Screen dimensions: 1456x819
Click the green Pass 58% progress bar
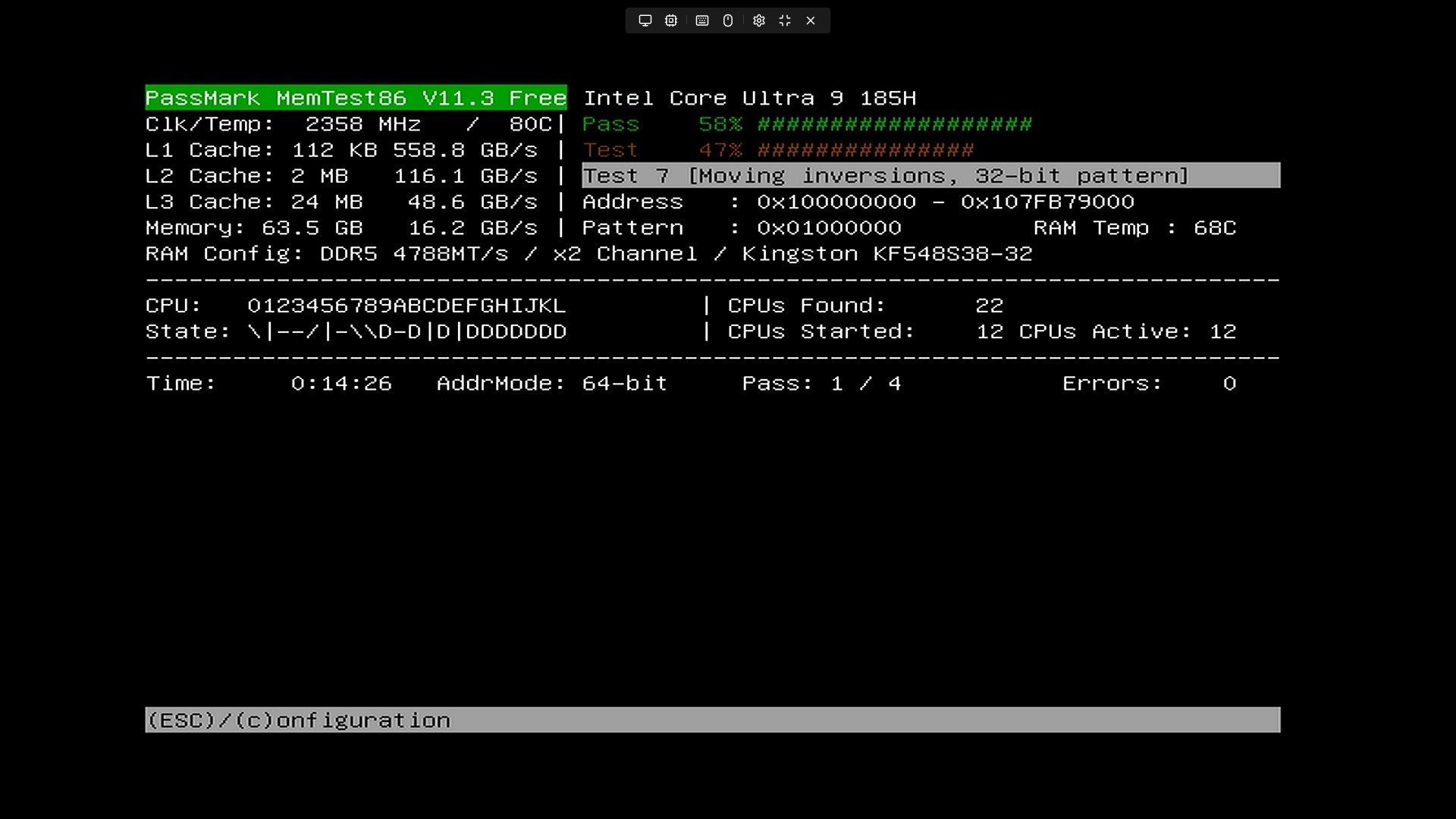point(894,124)
